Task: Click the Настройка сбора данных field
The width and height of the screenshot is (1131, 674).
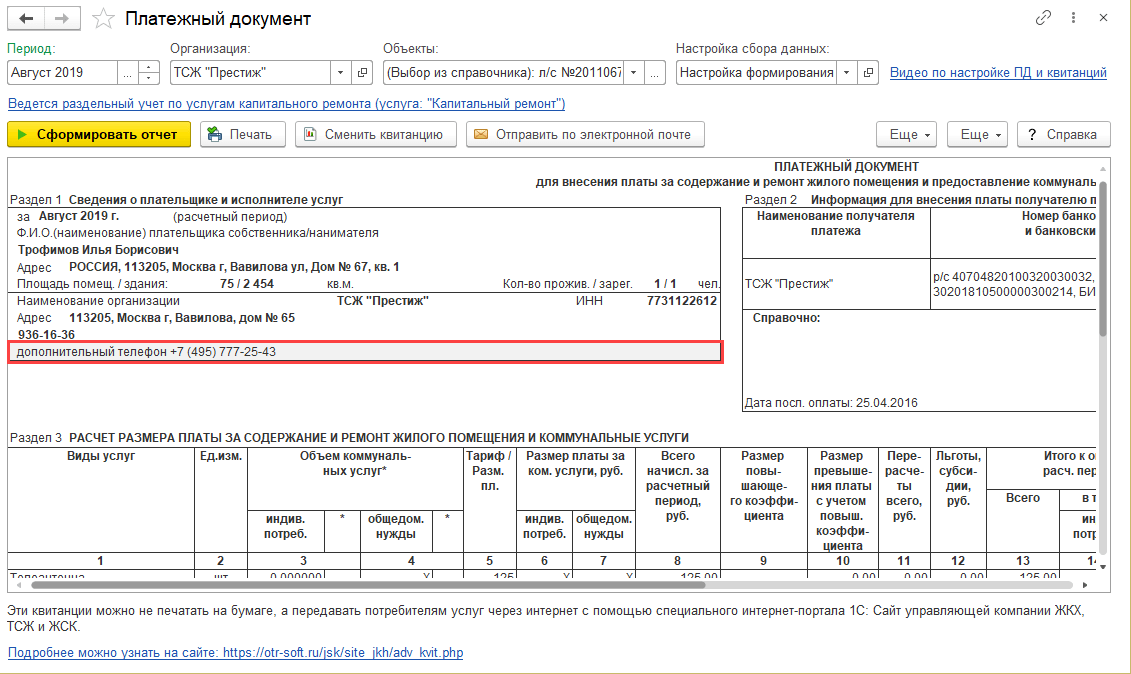Action: [x=757, y=72]
